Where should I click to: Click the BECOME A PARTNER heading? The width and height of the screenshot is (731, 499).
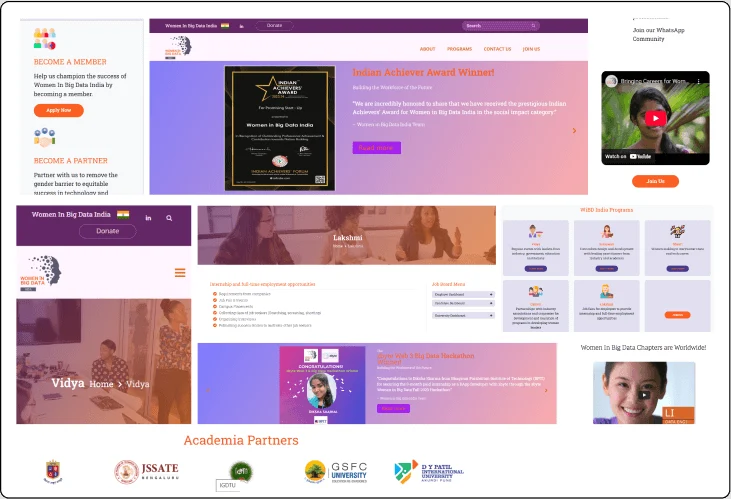point(70,161)
